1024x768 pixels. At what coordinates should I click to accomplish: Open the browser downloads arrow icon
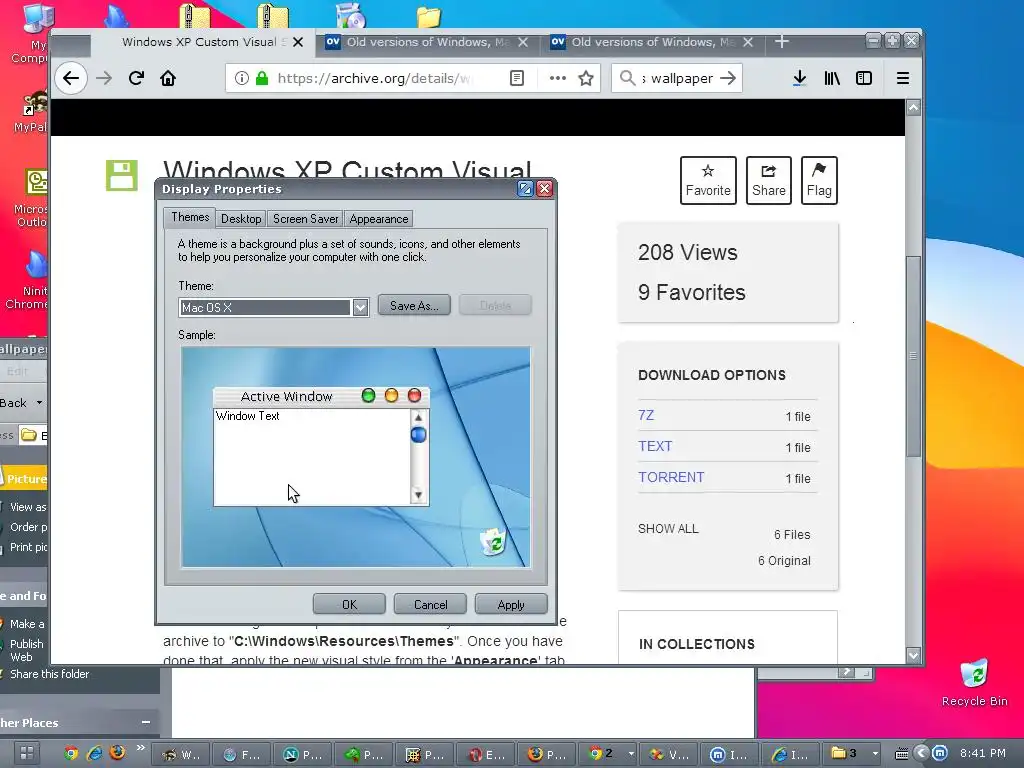tap(799, 78)
